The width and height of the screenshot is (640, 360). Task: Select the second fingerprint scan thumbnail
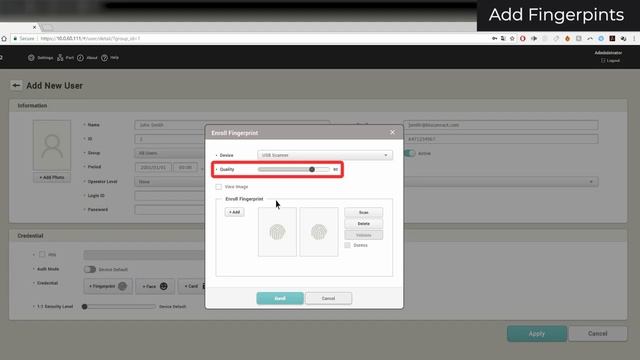pos(319,232)
